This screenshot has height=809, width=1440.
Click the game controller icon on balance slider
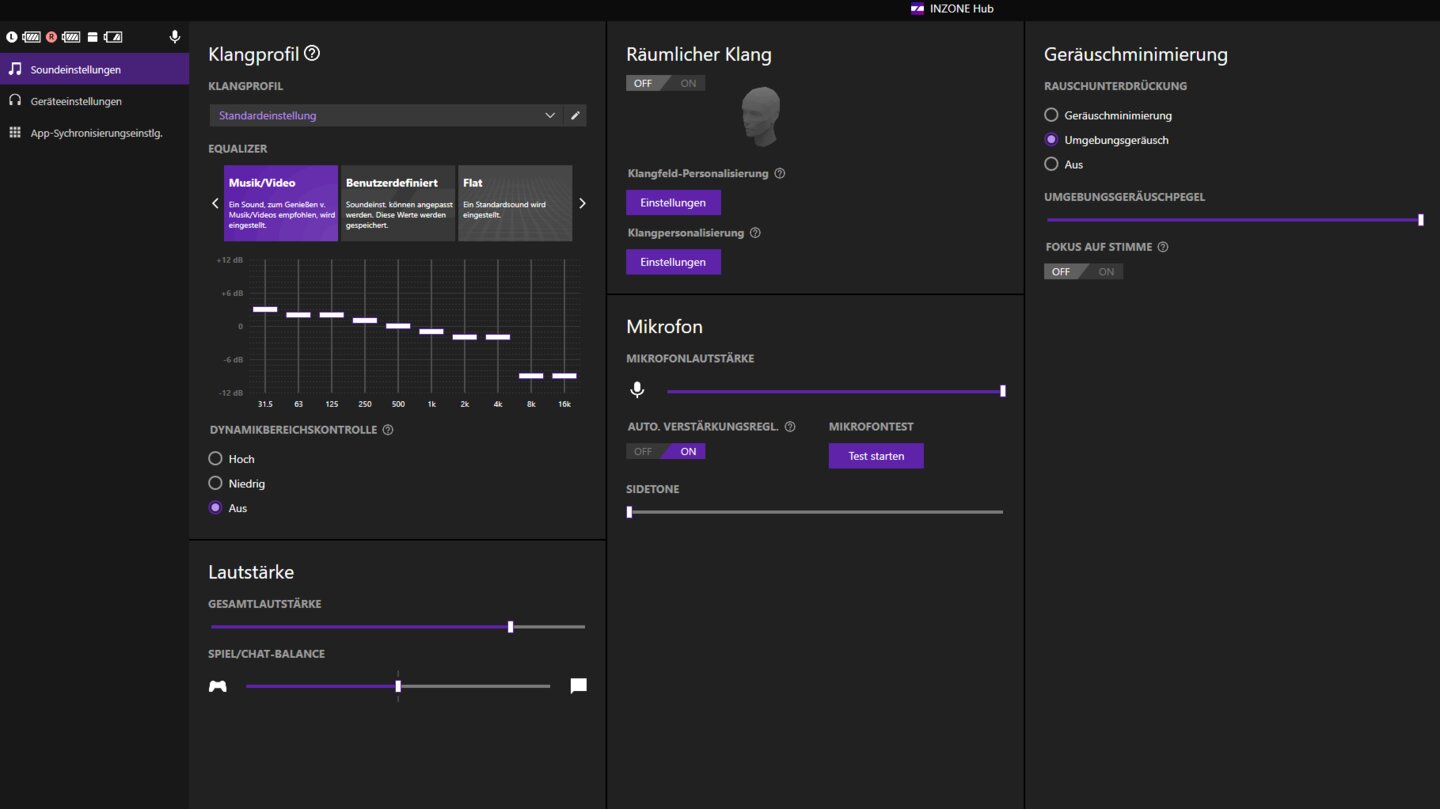coord(217,686)
